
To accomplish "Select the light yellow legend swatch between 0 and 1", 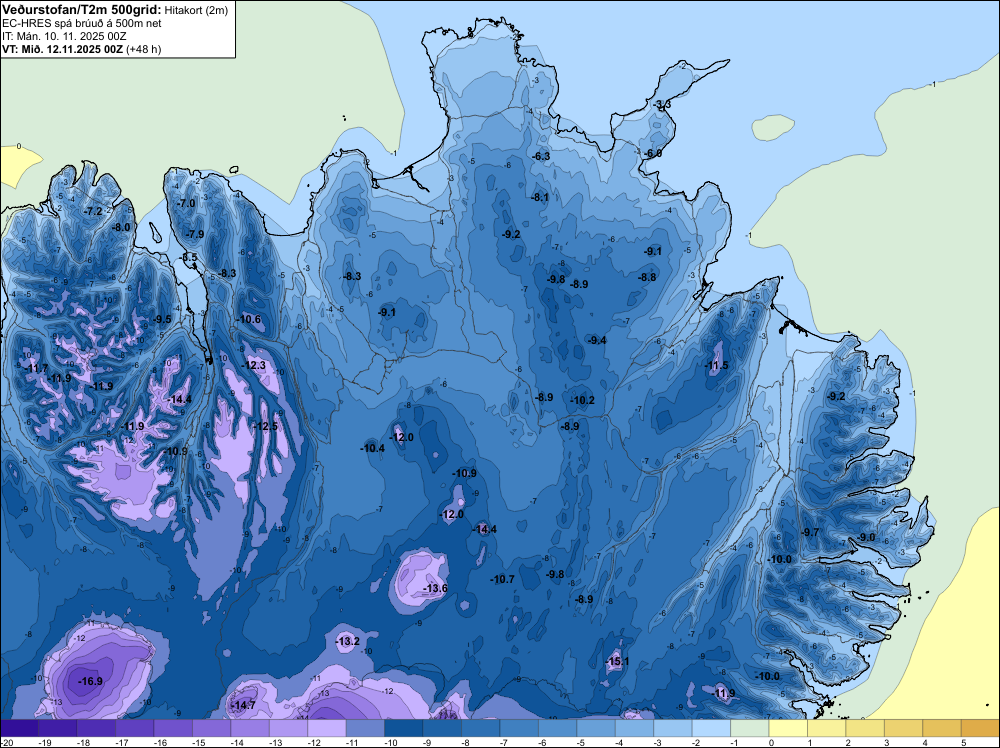I will [x=788, y=728].
